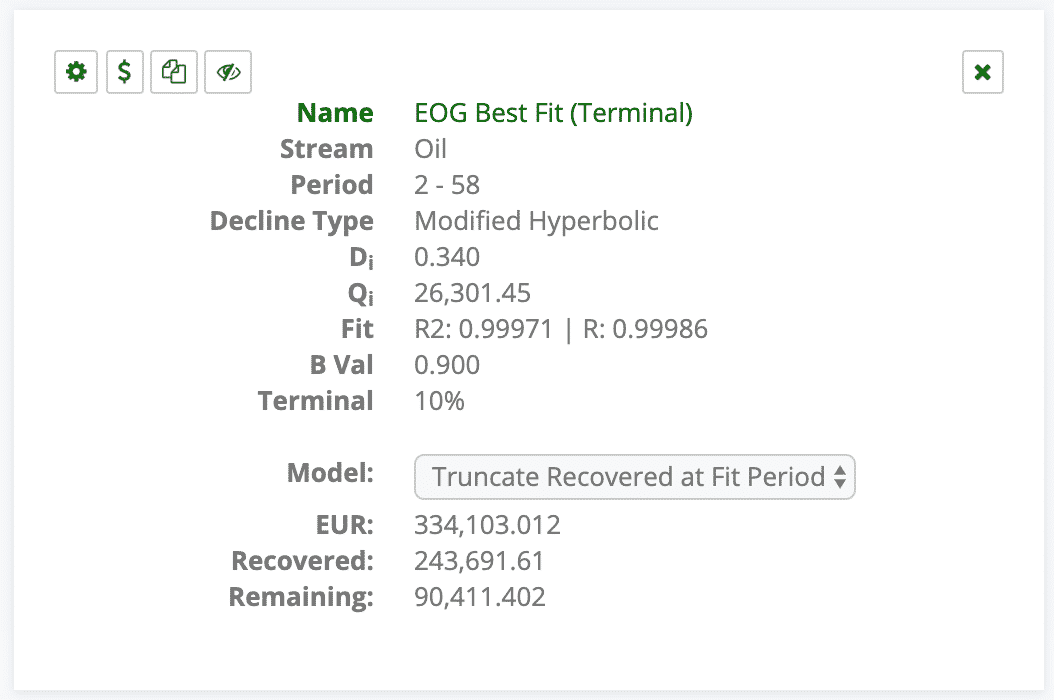
Task: Click the EUR value 334,103.012
Action: pos(487,525)
